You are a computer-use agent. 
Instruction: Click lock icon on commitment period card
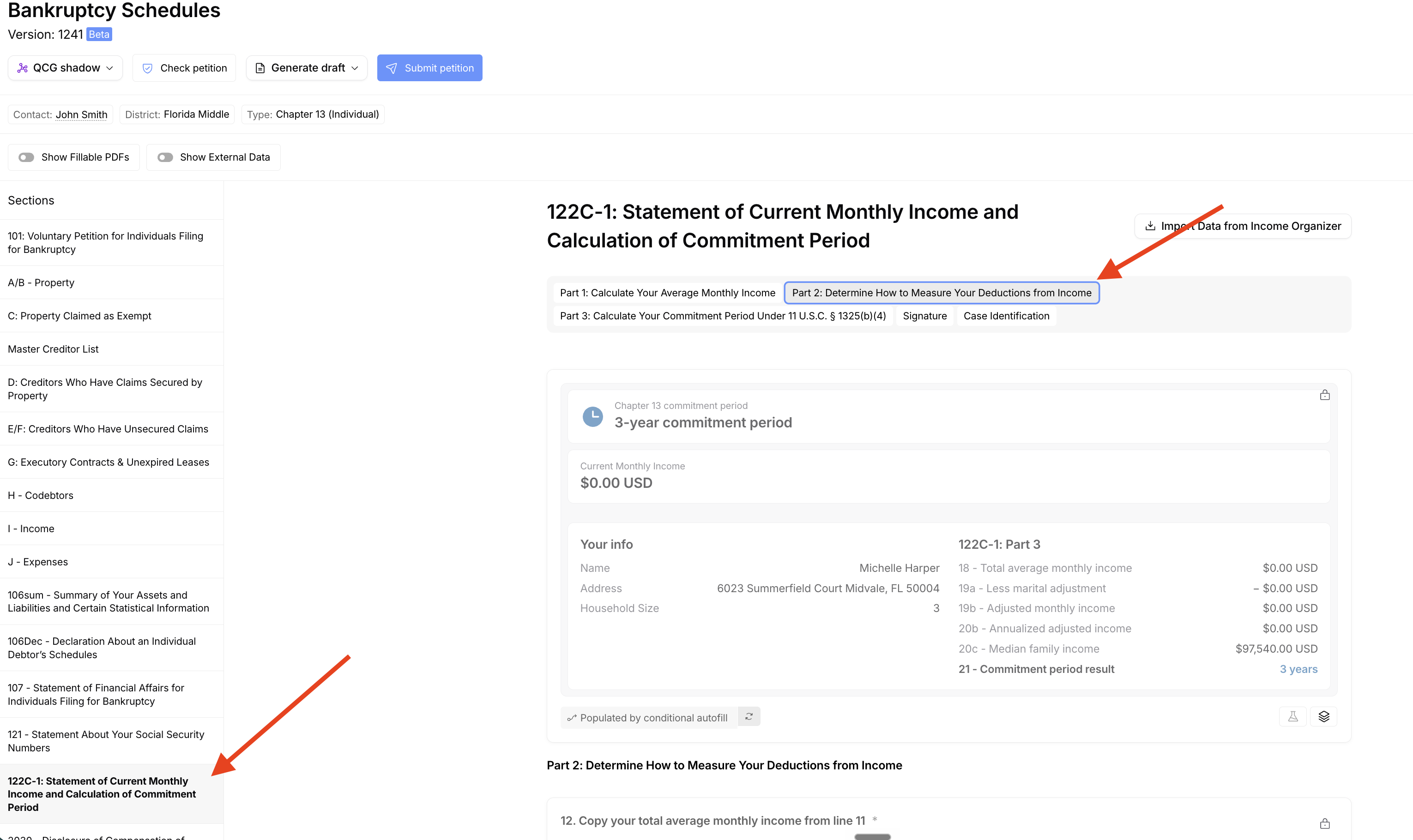click(1325, 395)
